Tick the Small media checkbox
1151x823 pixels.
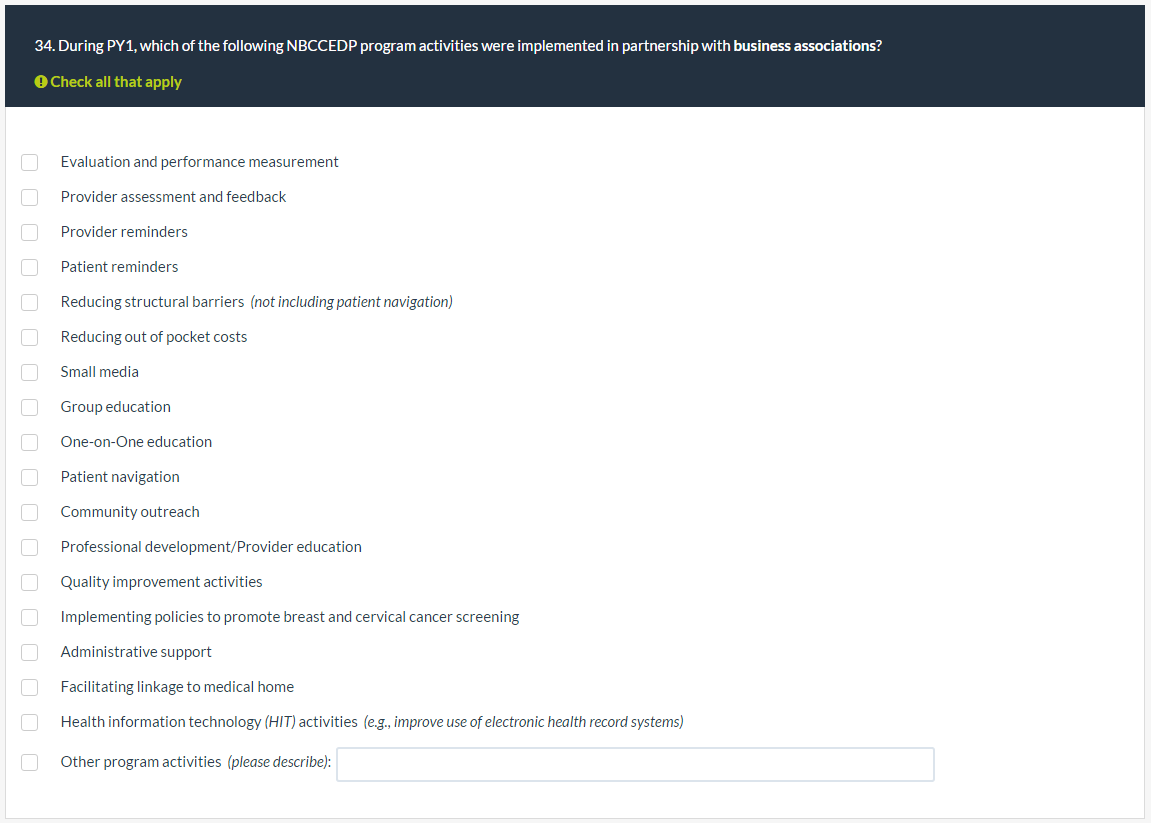(x=30, y=372)
